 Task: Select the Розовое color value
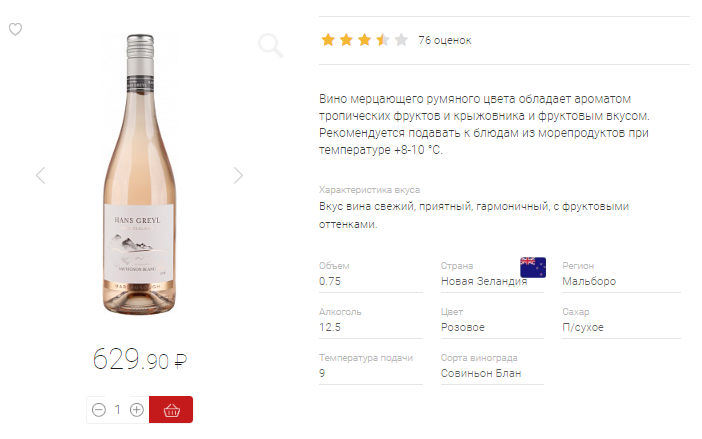463,328
